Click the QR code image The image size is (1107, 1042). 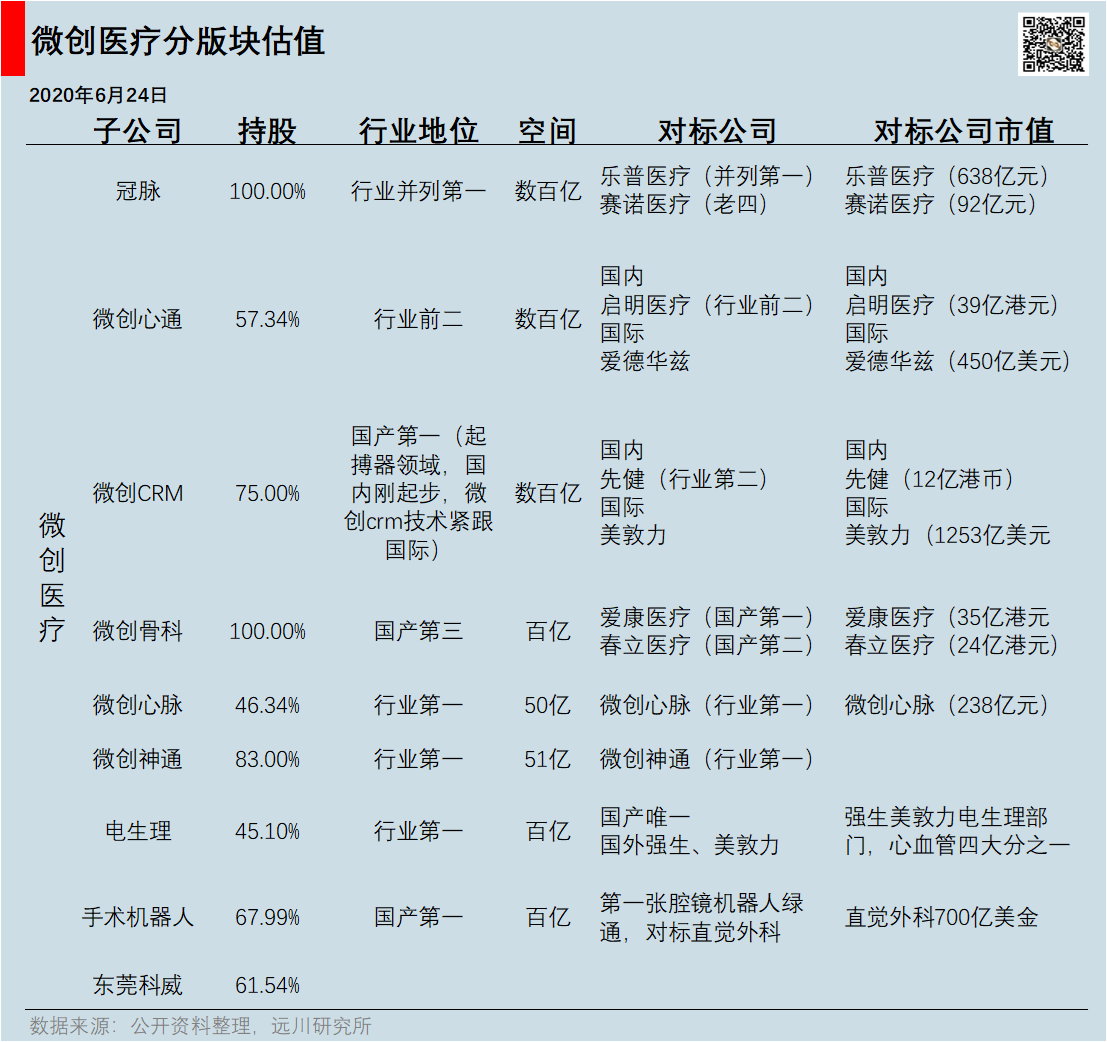(x=1053, y=44)
